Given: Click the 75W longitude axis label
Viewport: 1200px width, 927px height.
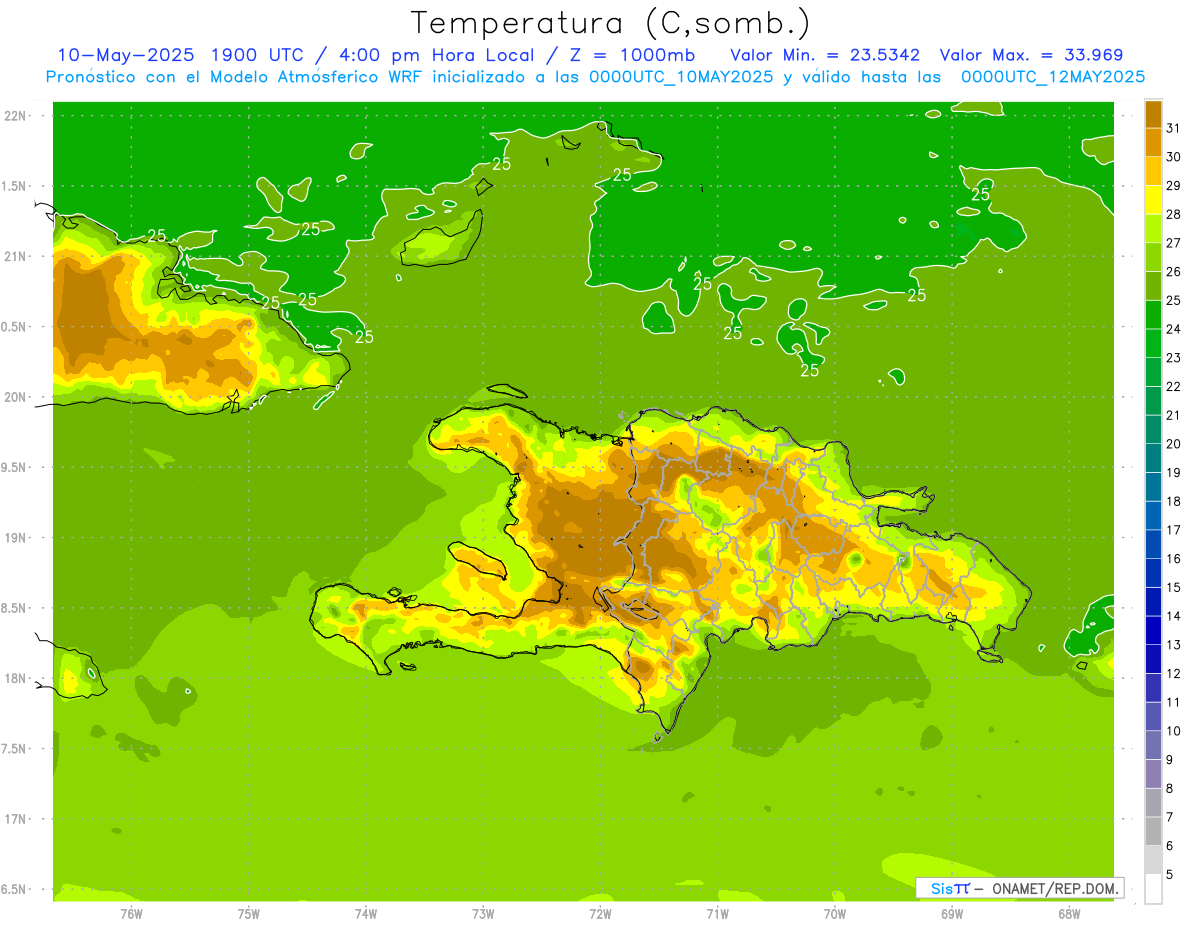Looking at the screenshot, I should tap(248, 914).
